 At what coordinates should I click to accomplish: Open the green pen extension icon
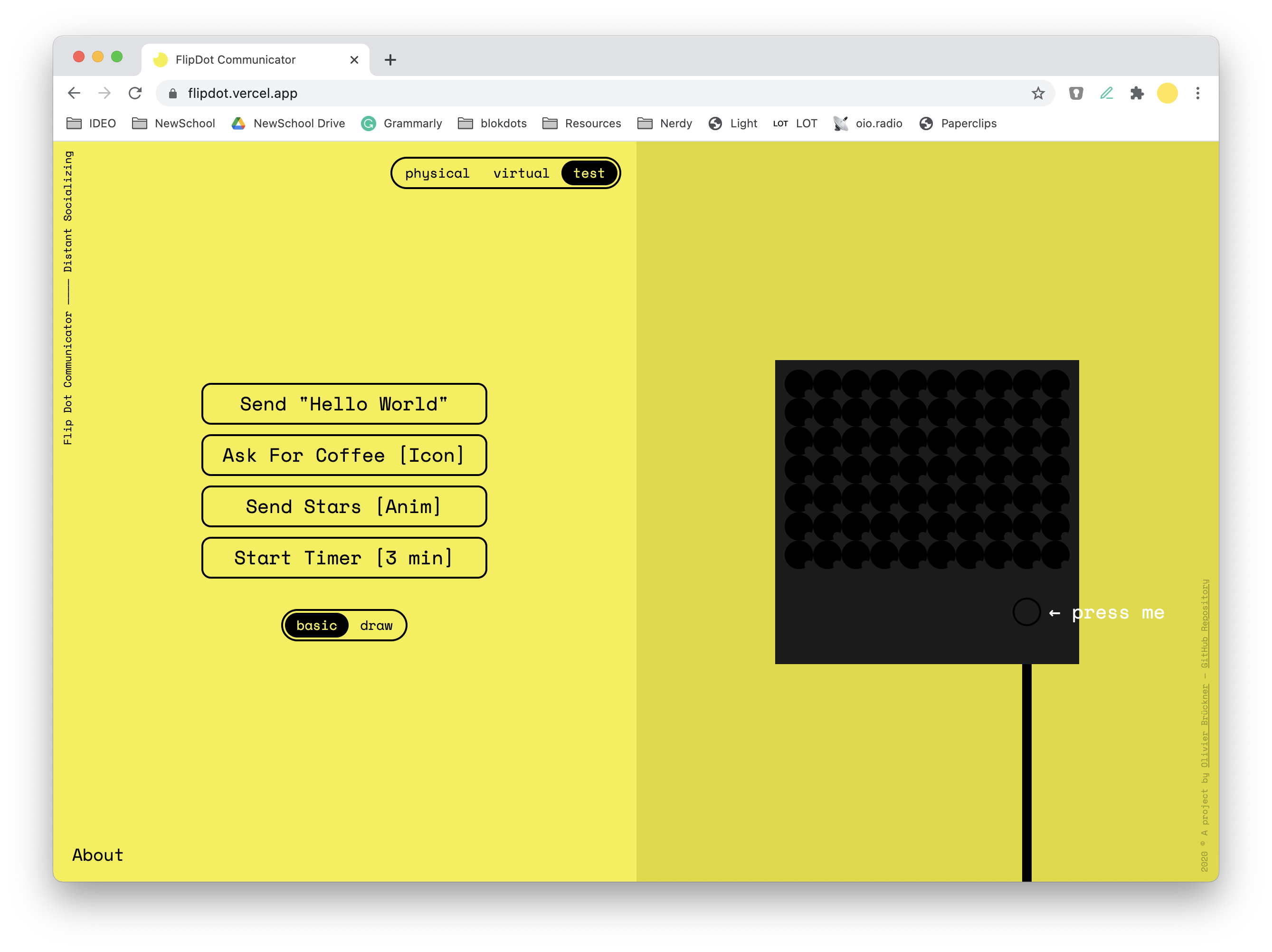pyautogui.click(x=1106, y=93)
